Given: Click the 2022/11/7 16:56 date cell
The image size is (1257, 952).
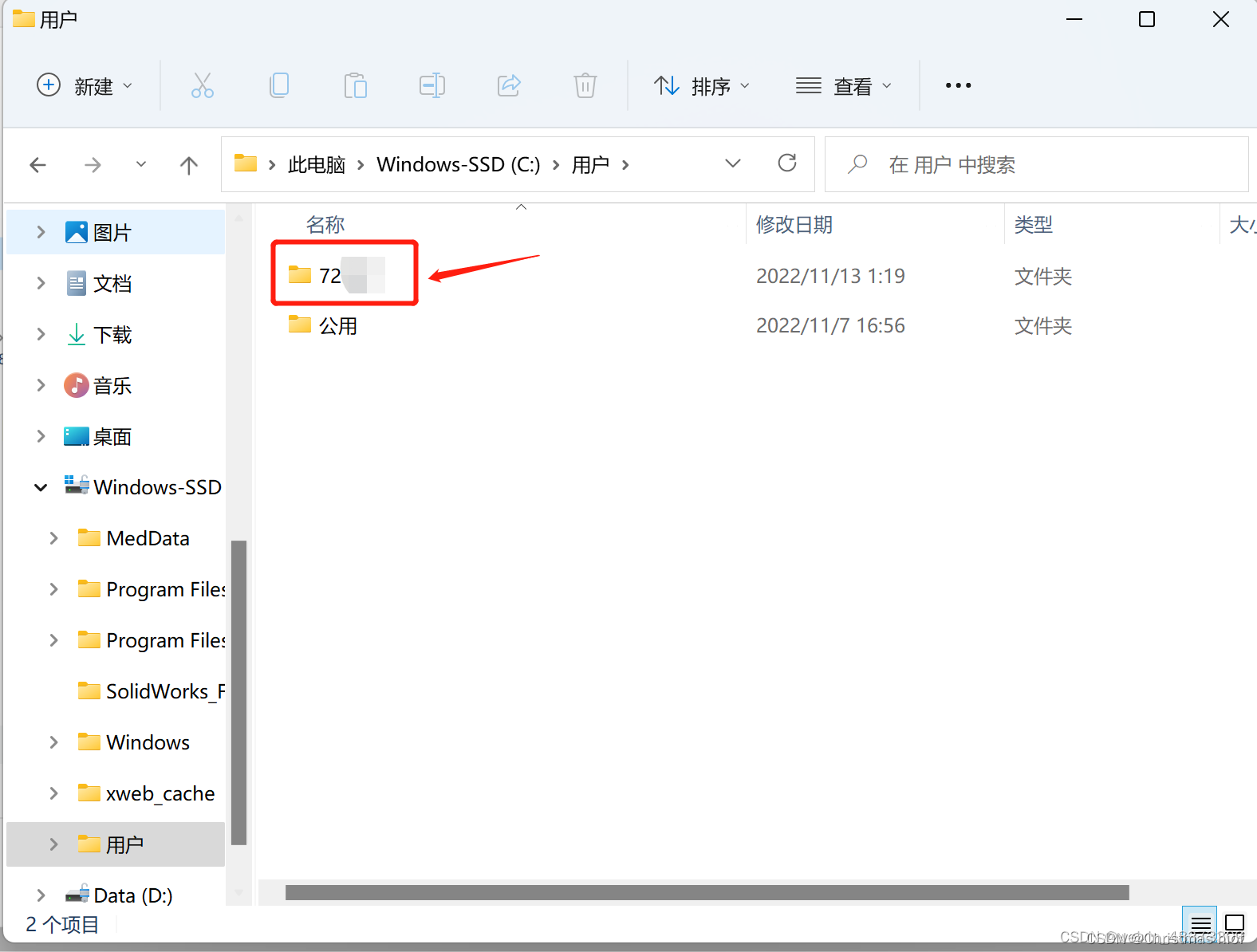Looking at the screenshot, I should point(830,325).
